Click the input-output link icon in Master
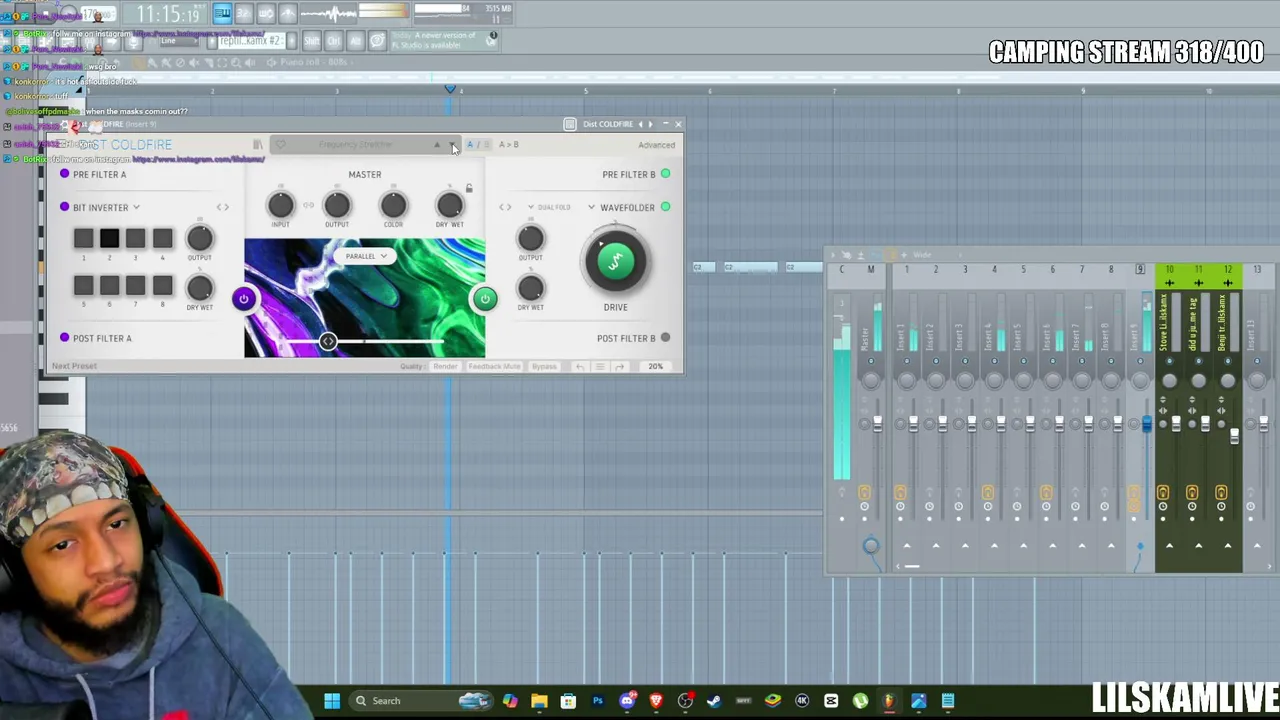The height and width of the screenshot is (720, 1280). pos(308,206)
